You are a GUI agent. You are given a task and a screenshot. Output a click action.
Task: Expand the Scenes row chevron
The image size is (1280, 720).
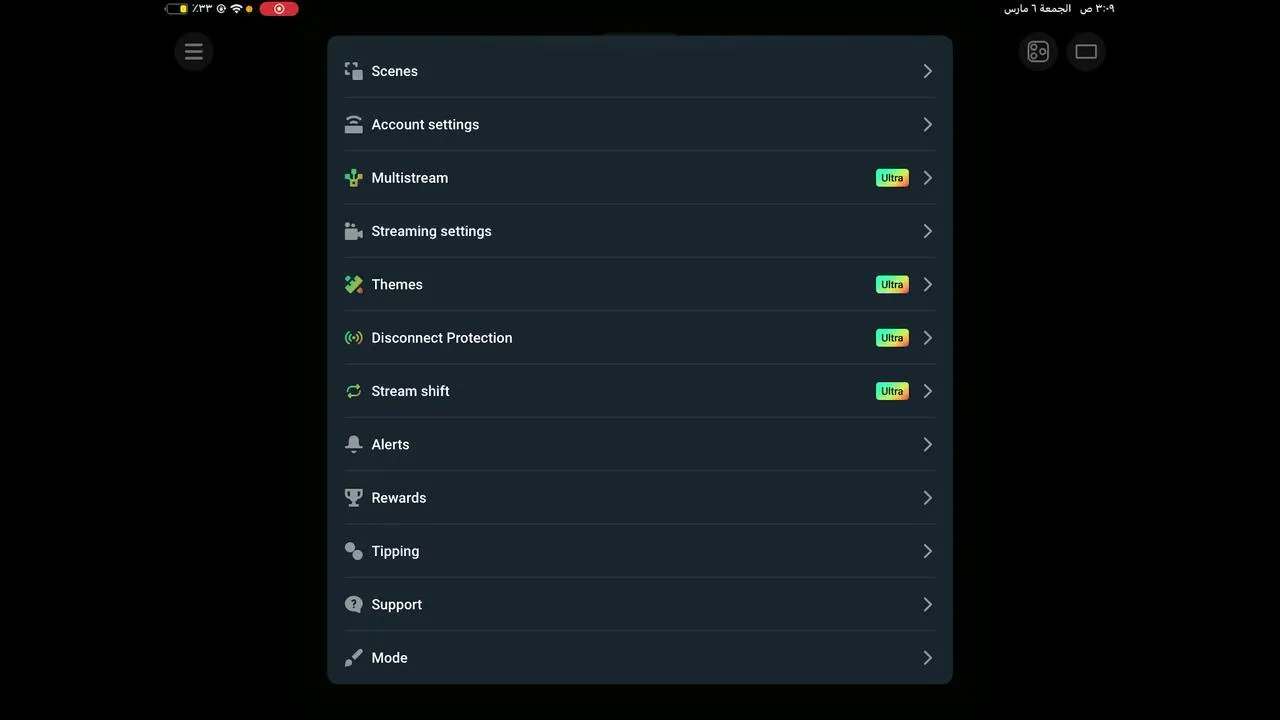click(927, 71)
